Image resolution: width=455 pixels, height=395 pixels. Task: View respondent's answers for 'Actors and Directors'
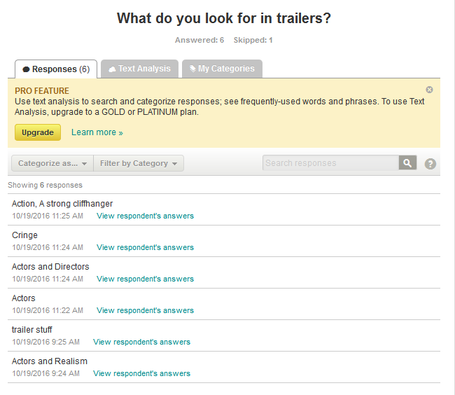pyautogui.click(x=145, y=279)
